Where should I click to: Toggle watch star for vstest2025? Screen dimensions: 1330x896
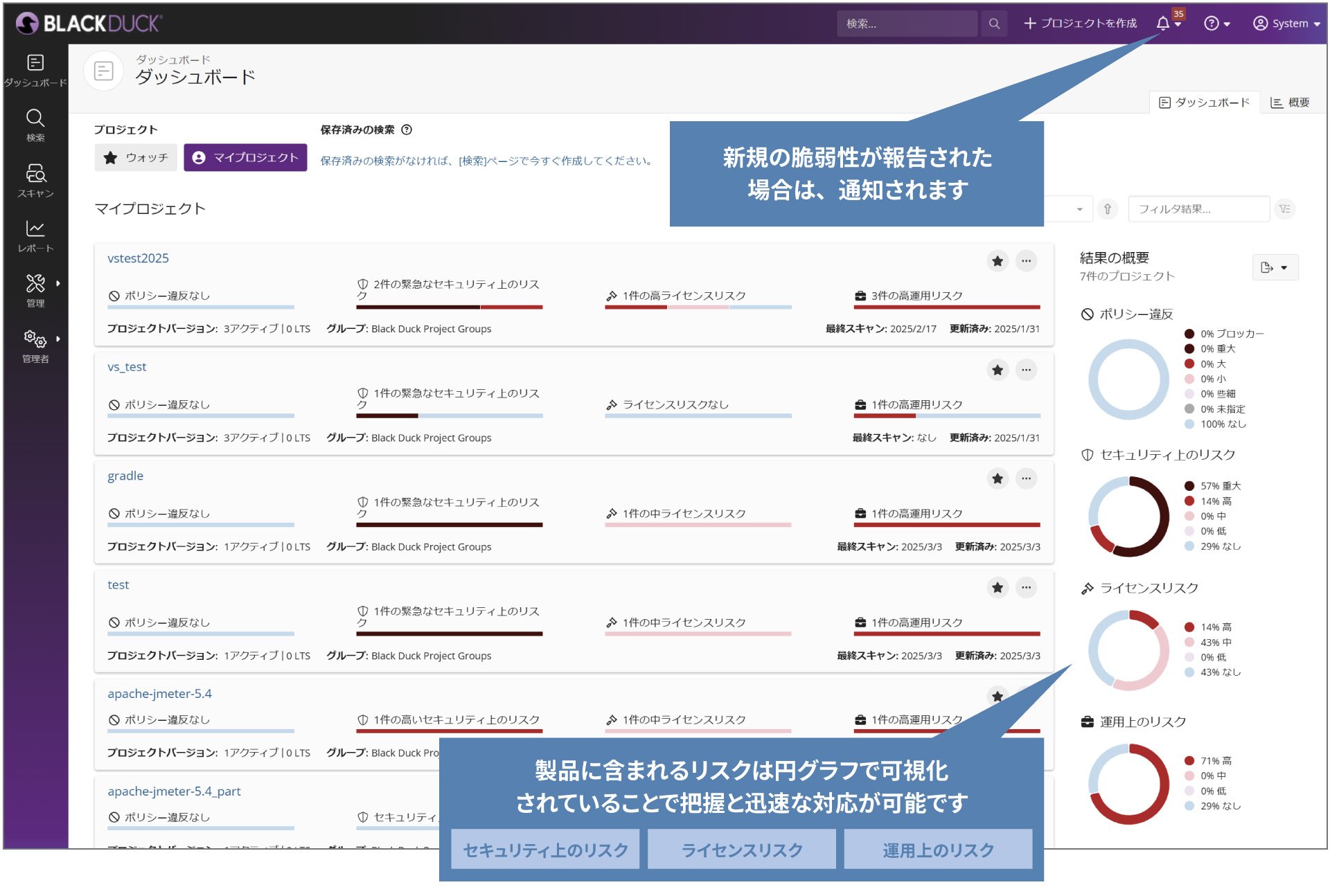click(997, 261)
